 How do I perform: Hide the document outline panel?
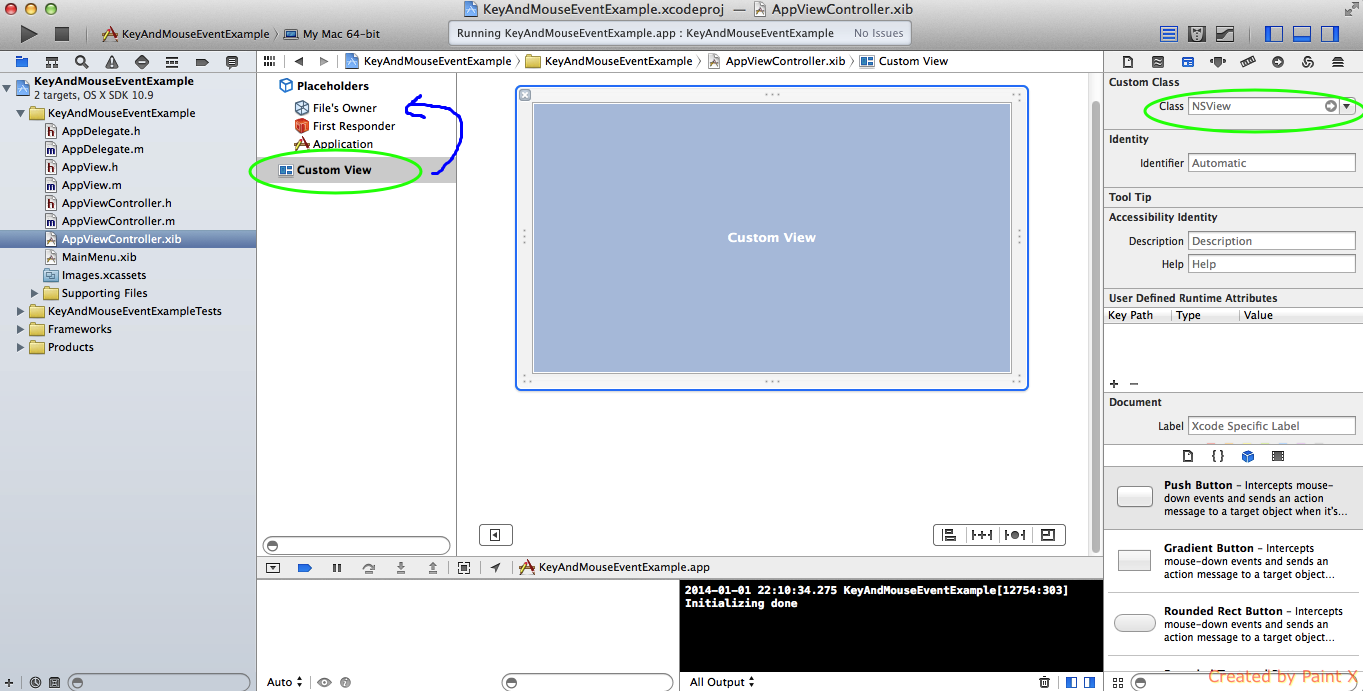coord(495,535)
